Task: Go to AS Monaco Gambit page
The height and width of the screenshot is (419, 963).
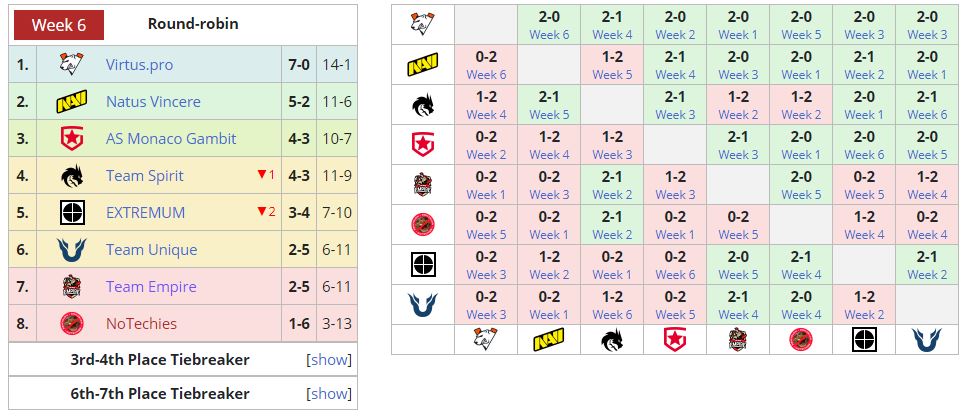Action: (171, 139)
